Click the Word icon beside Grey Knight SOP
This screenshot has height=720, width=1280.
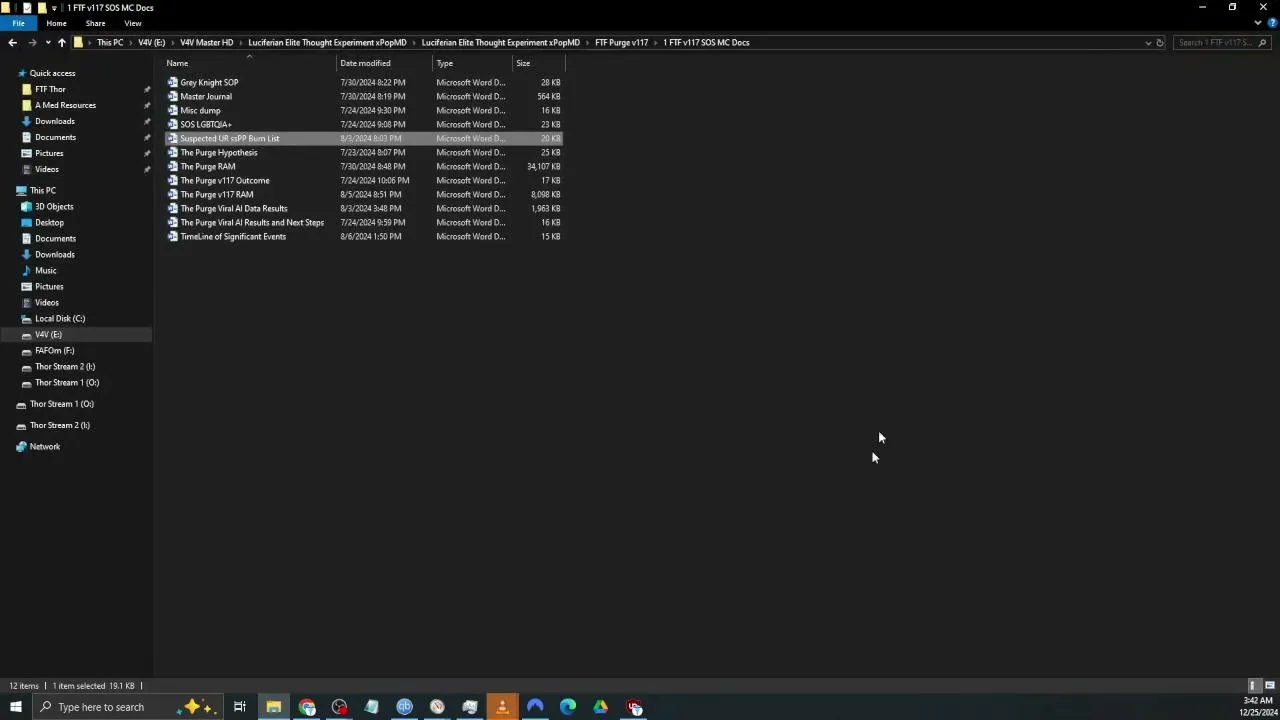pos(173,83)
